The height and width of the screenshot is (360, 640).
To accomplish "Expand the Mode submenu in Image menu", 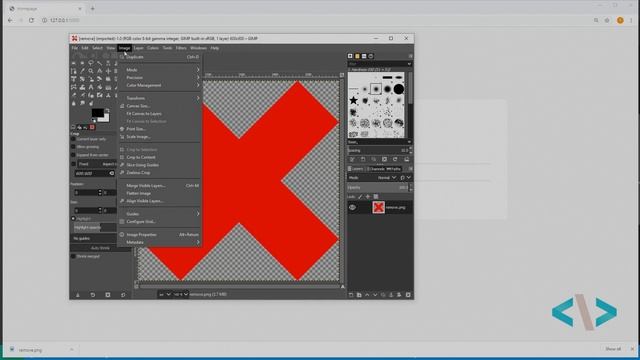I will tap(160, 70).
